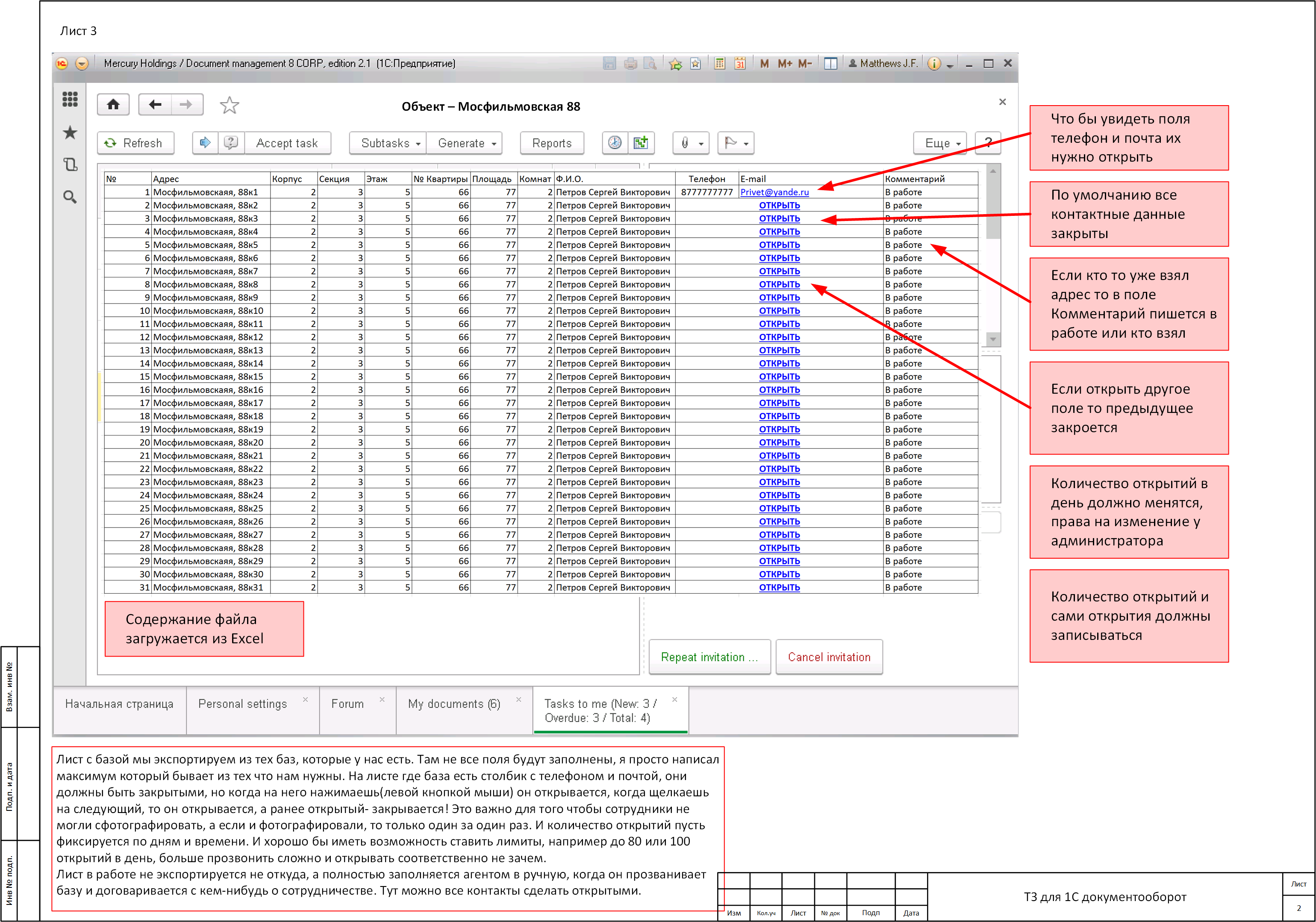Open the Еще (More) dropdown
Image resolution: width=1316 pixels, height=922 pixels.
pos(942,143)
